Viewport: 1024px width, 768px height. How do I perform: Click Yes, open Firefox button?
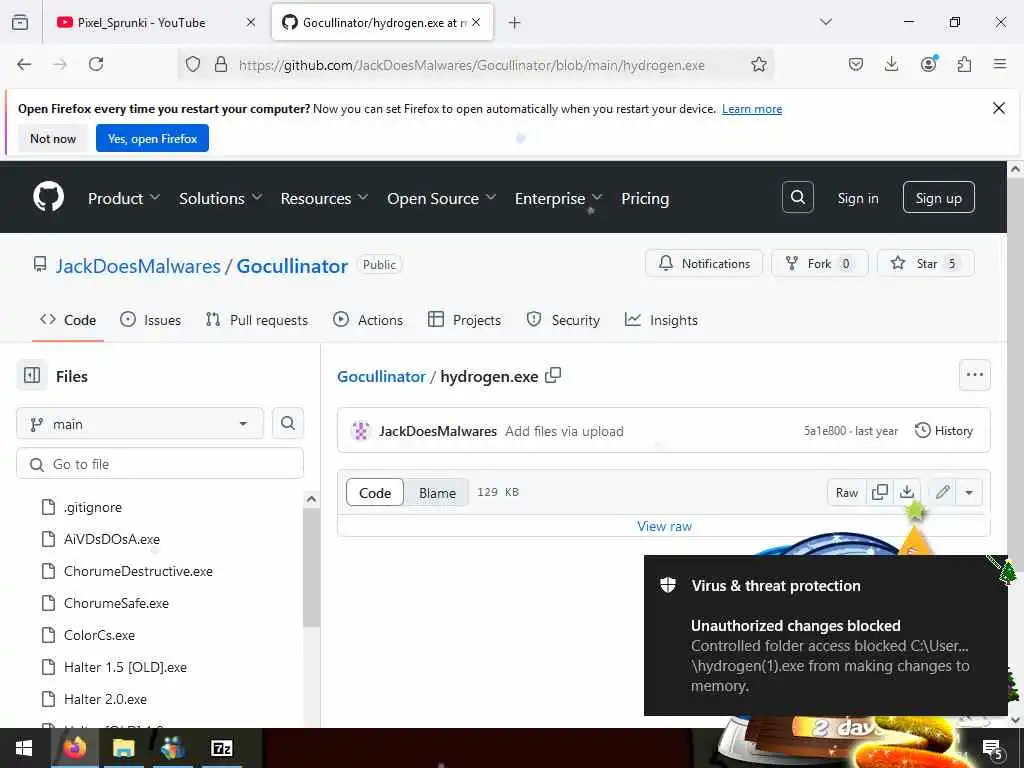point(152,138)
